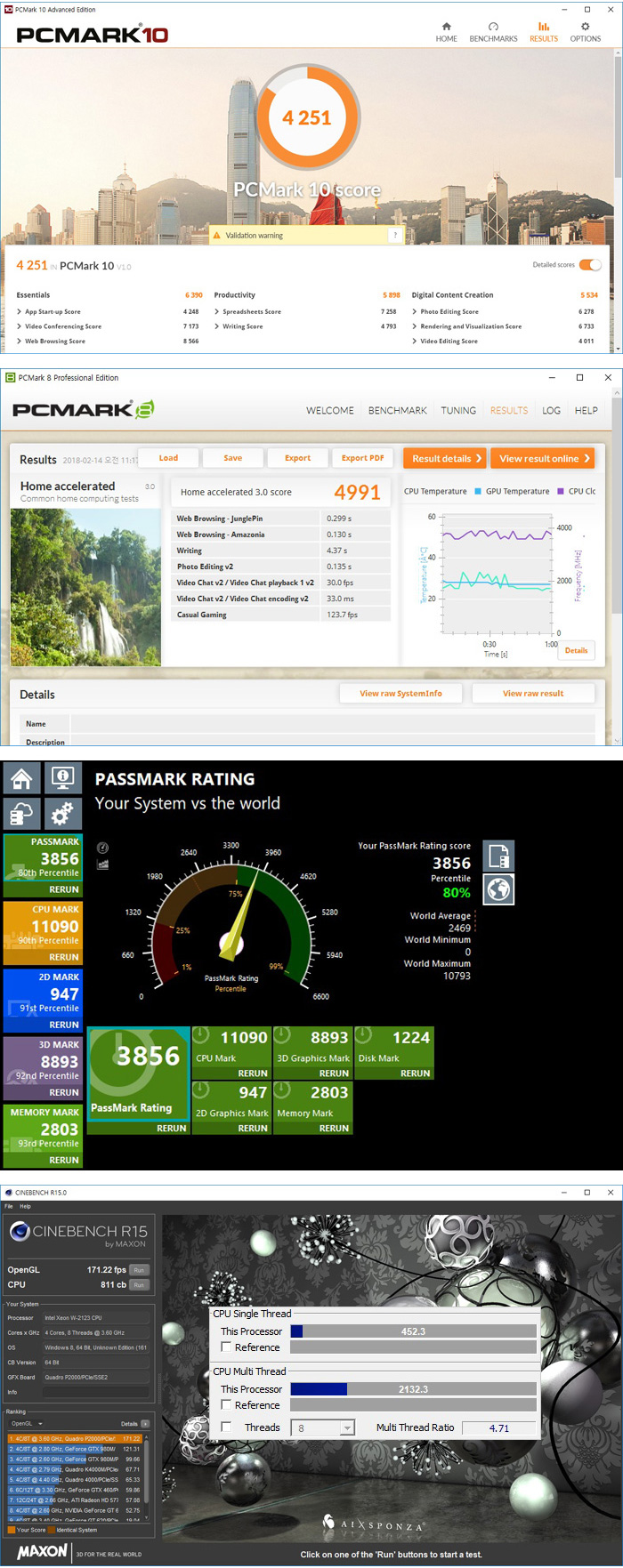Open Cinebench File menu
This screenshot has width=623, height=1568.
(9, 1206)
